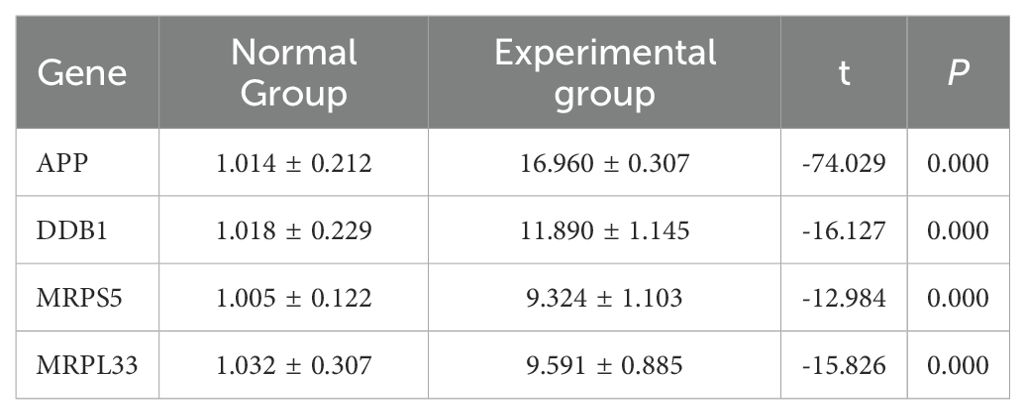Image resolution: width=1025 pixels, height=414 pixels.
Task: Click the t value -12.984
Action: pos(845,298)
